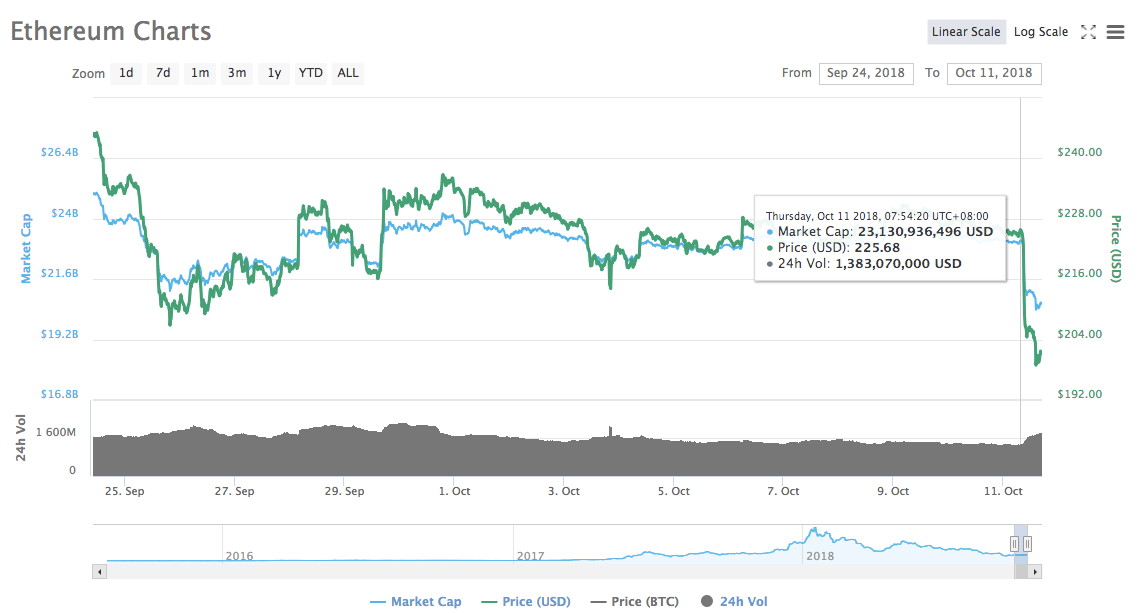Open the chart hamburger menu
This screenshot has height=613, width=1138.
[x=1116, y=32]
